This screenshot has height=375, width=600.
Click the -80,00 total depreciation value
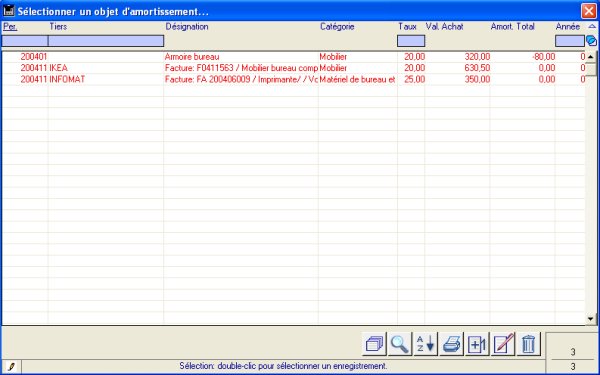tap(543, 57)
